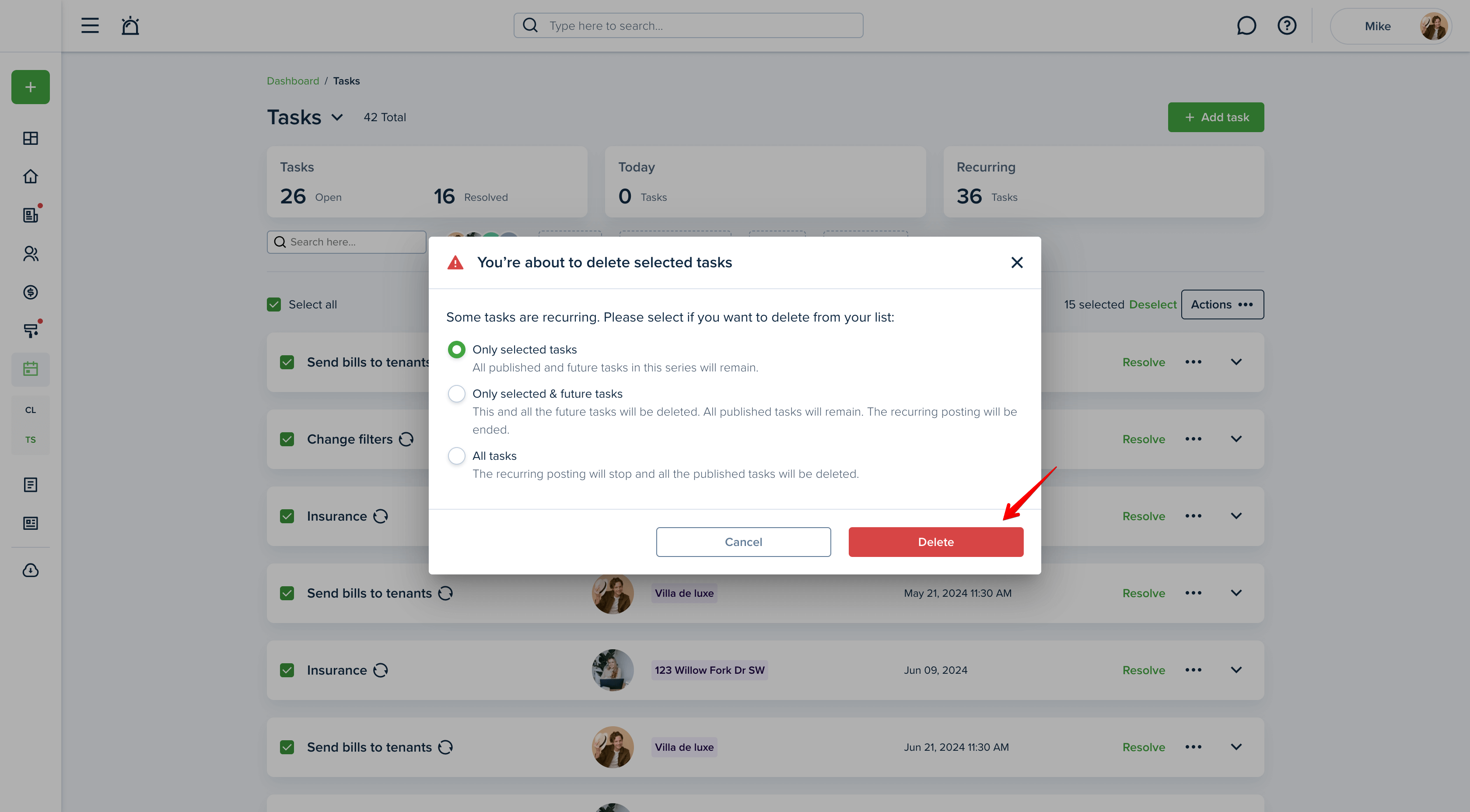Open the properties house icon in sidebar
1470x812 pixels.
31,176
